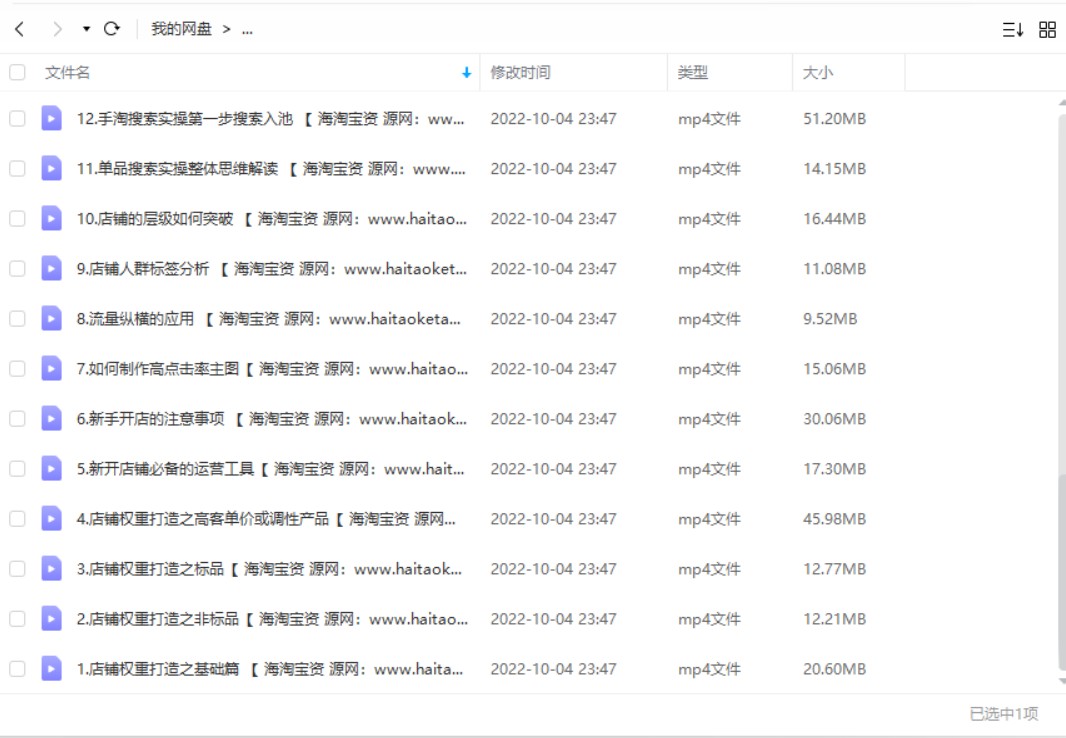Image resolution: width=1066 pixels, height=738 pixels.
Task: Open the 我的网盘 breadcrumb
Action: [x=181, y=29]
